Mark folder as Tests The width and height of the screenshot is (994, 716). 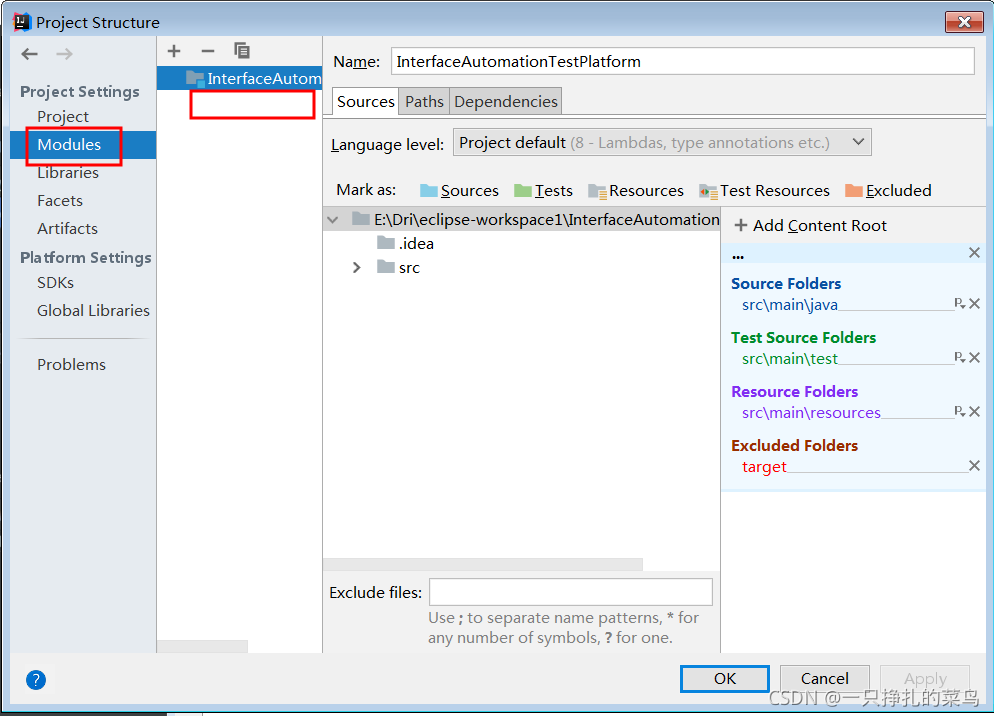(543, 191)
